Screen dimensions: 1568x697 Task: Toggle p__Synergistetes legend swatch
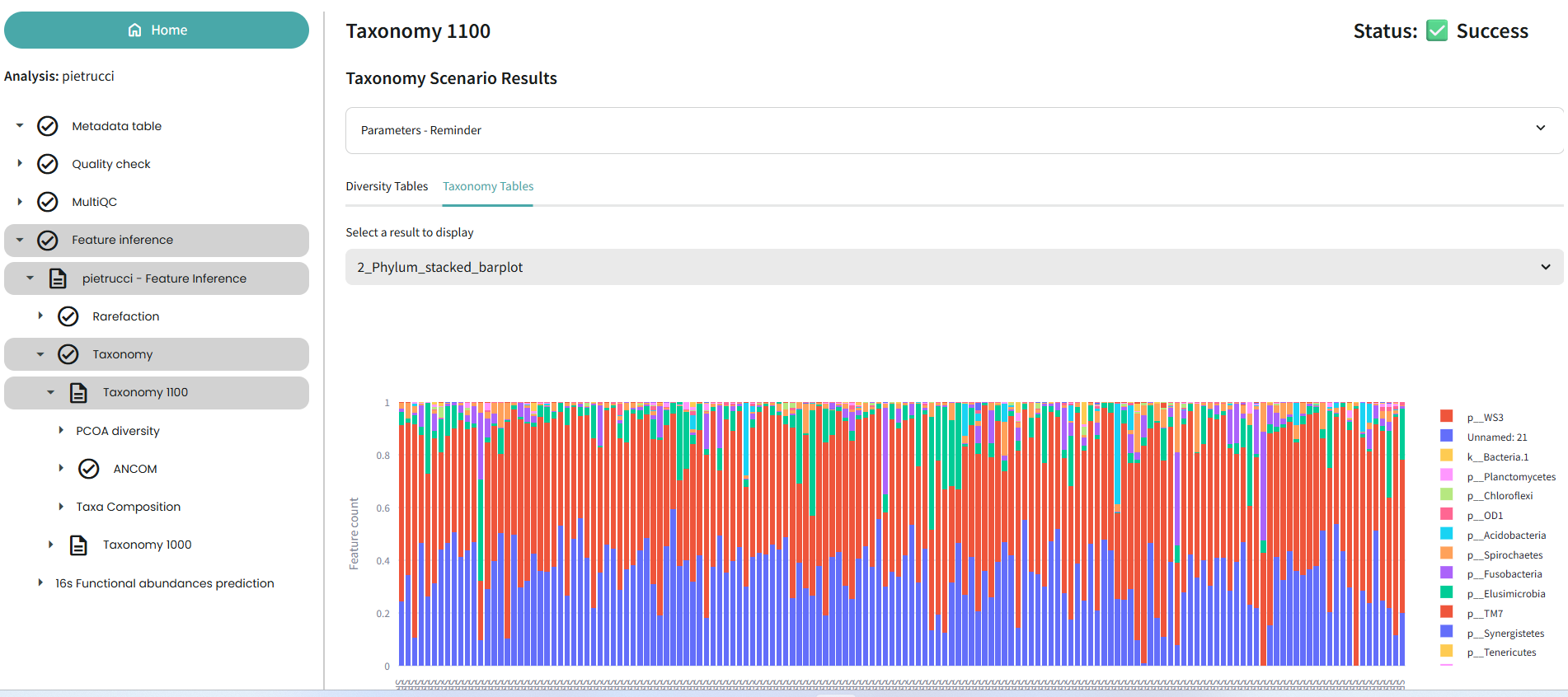click(x=1446, y=632)
